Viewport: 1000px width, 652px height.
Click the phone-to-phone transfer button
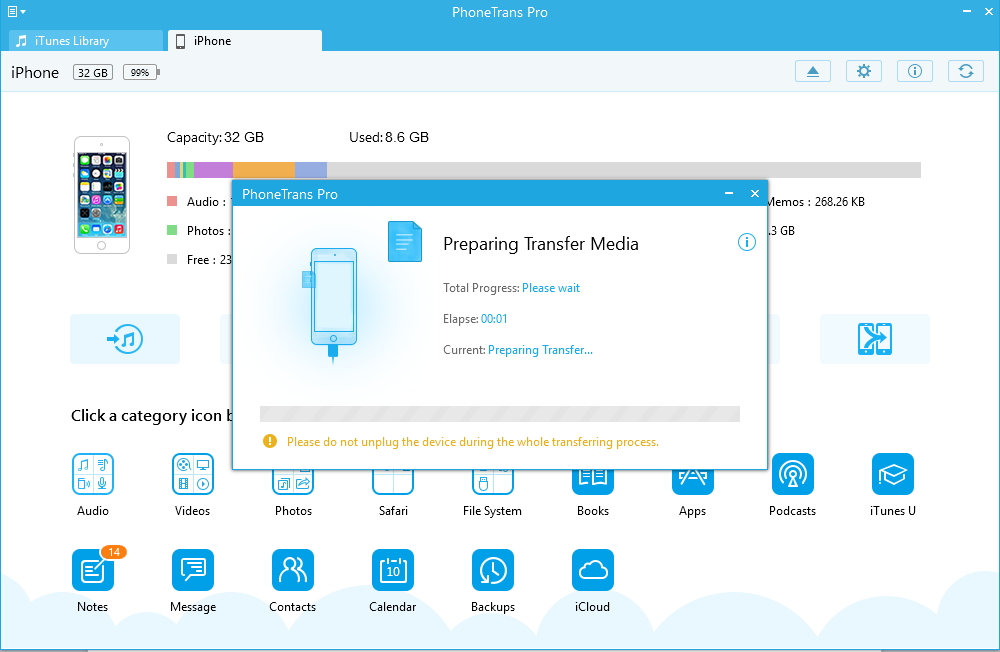pos(875,339)
